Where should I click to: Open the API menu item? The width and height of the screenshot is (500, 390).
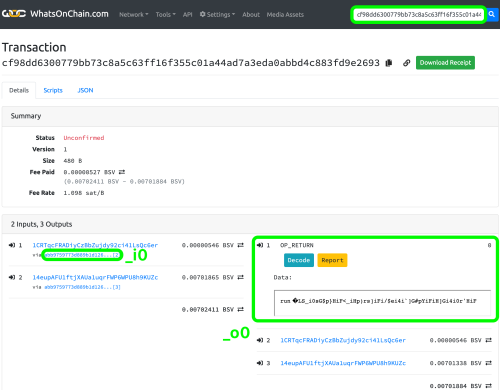tap(187, 15)
